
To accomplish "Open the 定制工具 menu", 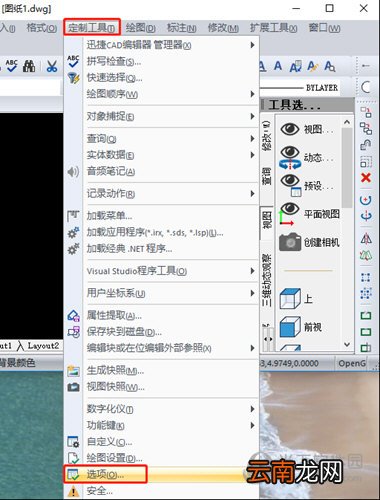I will [x=92, y=27].
